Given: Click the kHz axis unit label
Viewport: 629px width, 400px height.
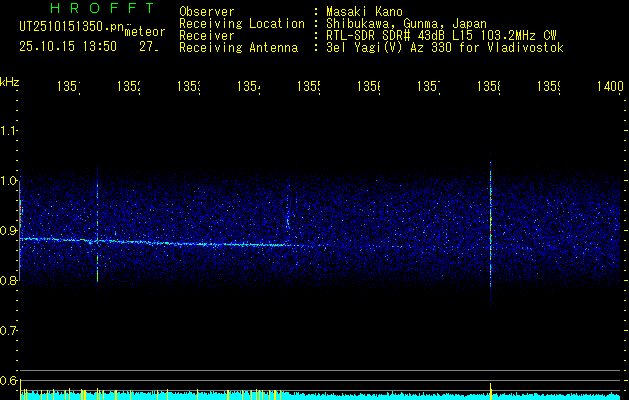Looking at the screenshot, I should coord(9,82).
